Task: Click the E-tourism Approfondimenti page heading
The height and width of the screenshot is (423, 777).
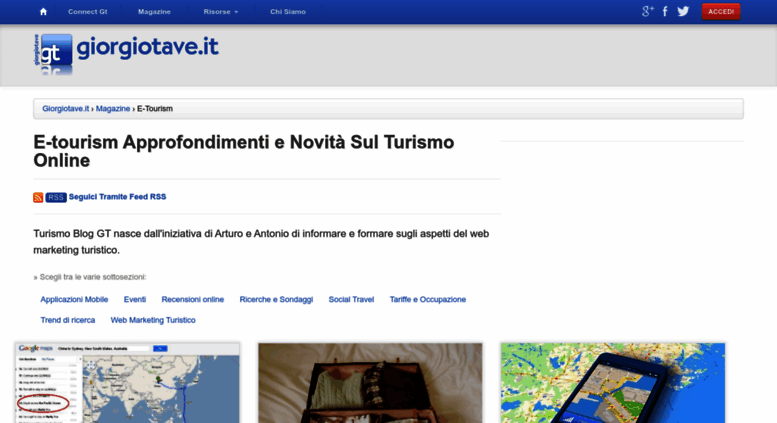Action: pyautogui.click(x=244, y=151)
